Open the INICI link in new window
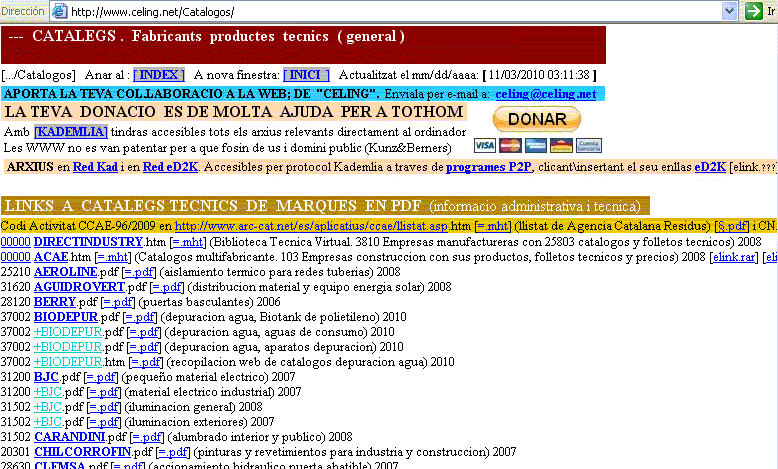Viewport: 778px width, 469px height. (x=306, y=75)
